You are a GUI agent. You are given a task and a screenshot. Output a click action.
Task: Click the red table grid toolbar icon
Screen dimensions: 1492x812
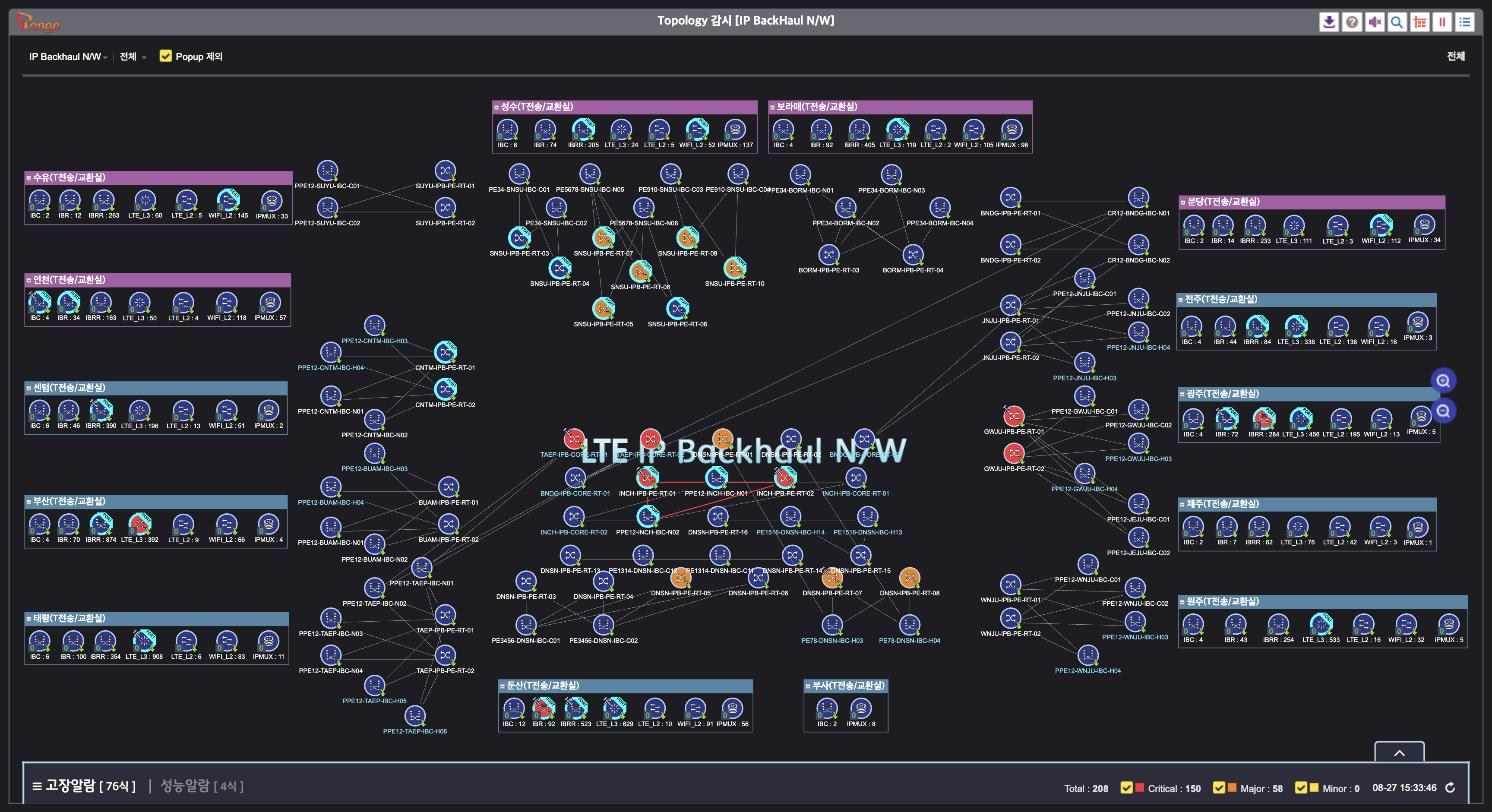click(1420, 22)
